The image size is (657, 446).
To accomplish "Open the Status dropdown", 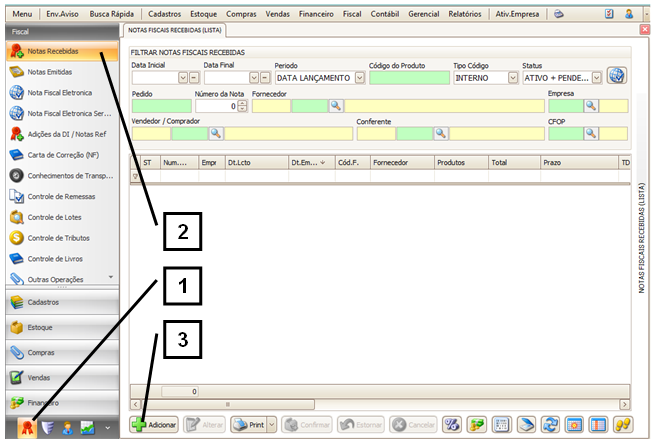I will coord(597,77).
